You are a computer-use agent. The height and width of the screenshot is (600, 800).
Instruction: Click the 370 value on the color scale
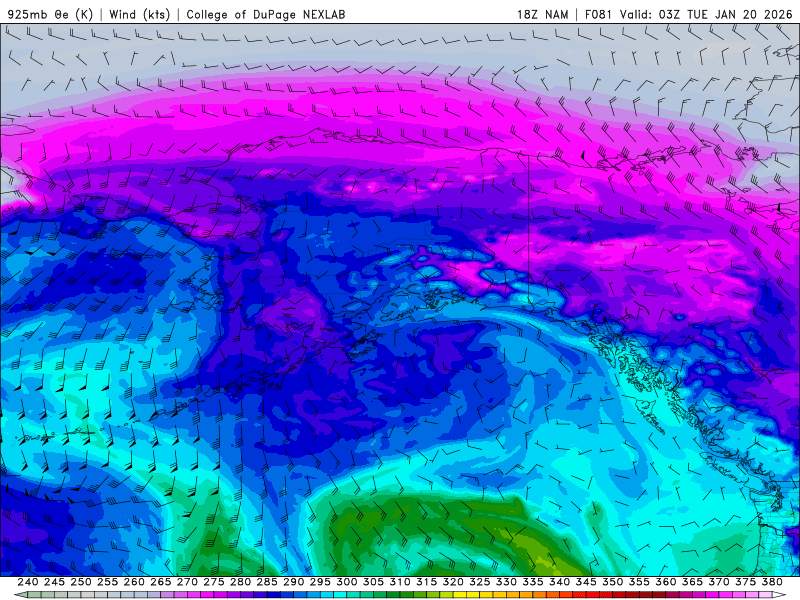719,582
